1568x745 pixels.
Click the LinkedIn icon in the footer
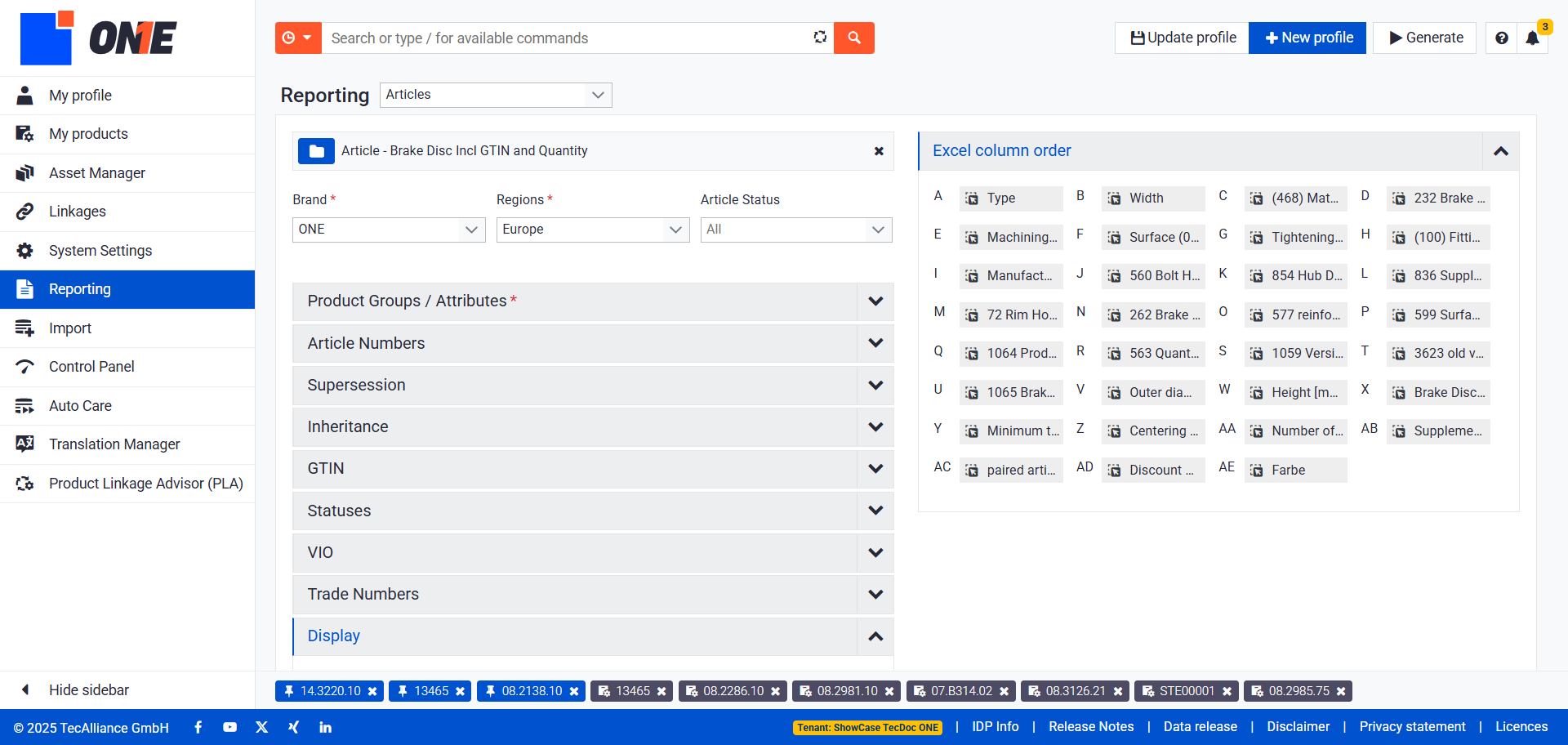pyautogui.click(x=325, y=727)
